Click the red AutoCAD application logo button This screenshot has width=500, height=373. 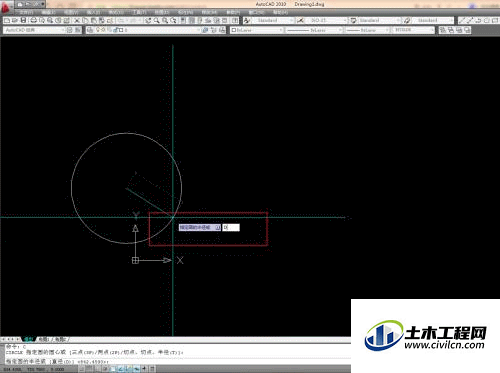7,7
